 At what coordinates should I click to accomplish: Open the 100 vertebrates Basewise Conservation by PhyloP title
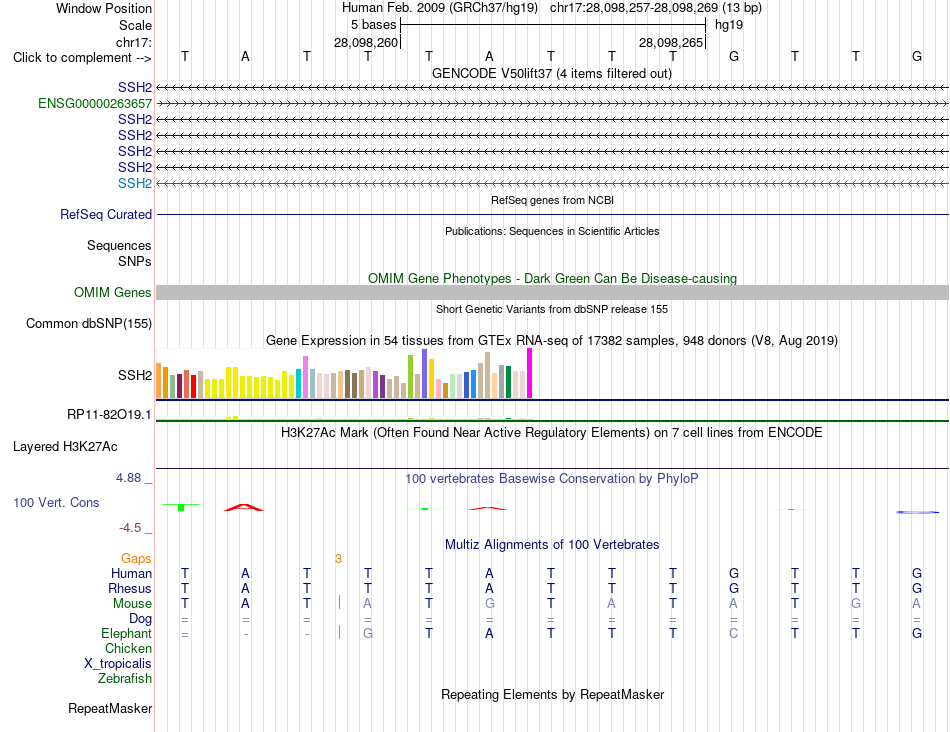[552, 479]
